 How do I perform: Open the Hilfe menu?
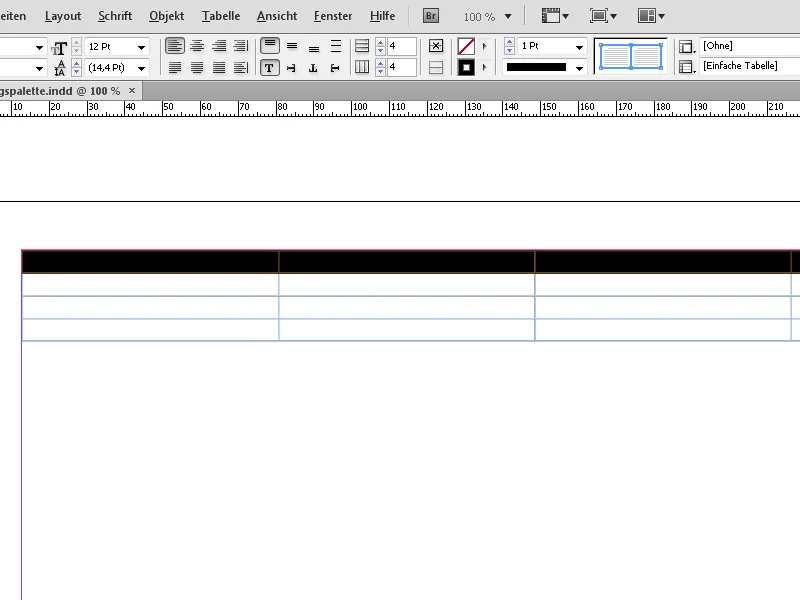tap(382, 16)
